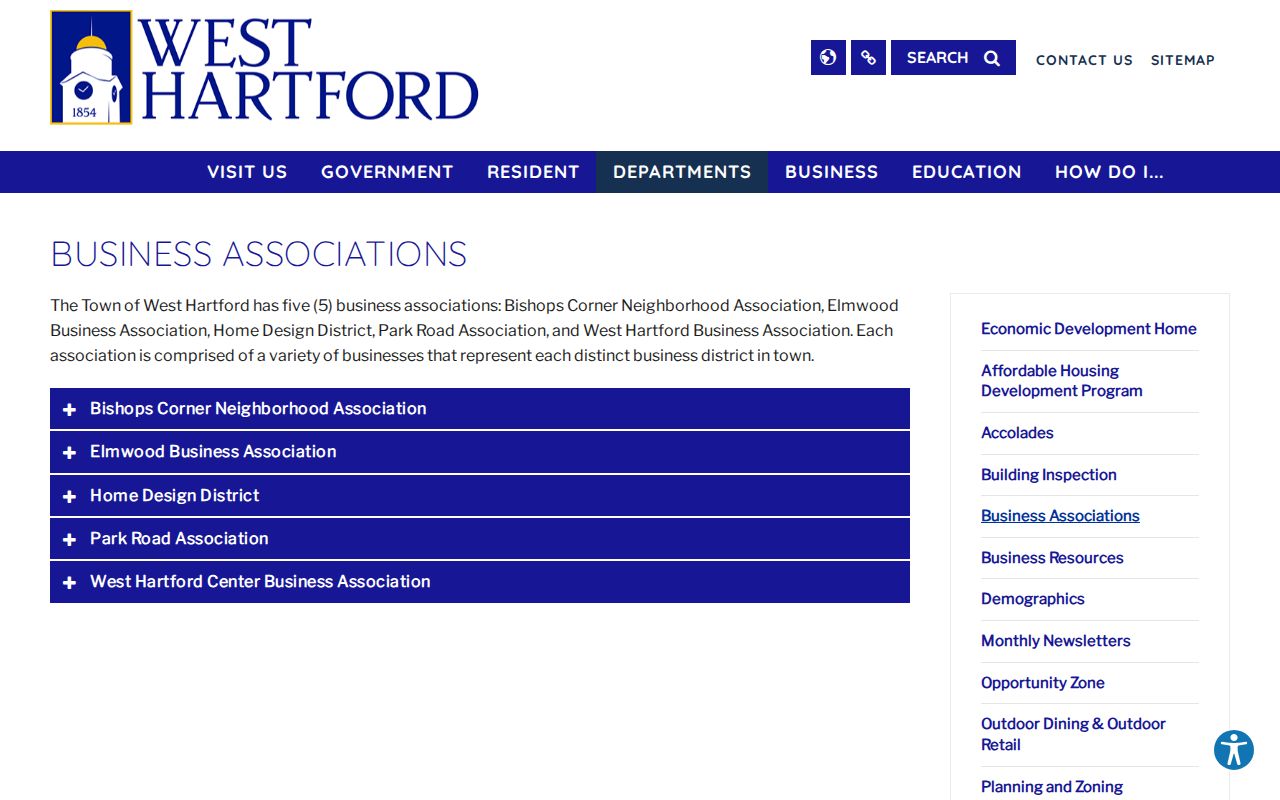This screenshot has height=800, width=1280.
Task: Open Building Inspection sidebar link
Action: click(1048, 475)
